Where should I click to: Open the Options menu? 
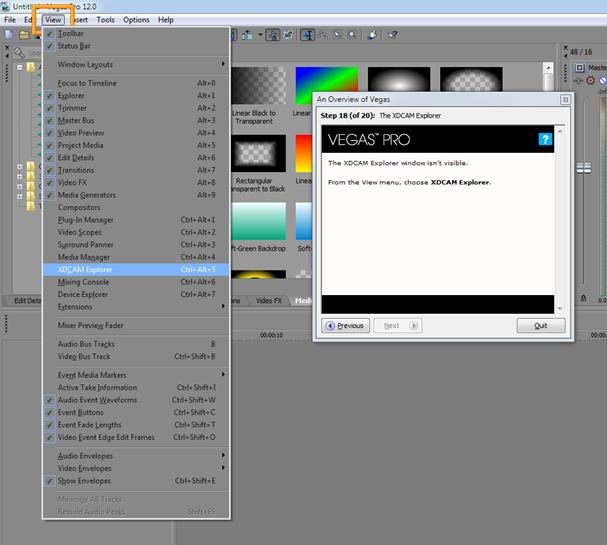click(x=136, y=20)
